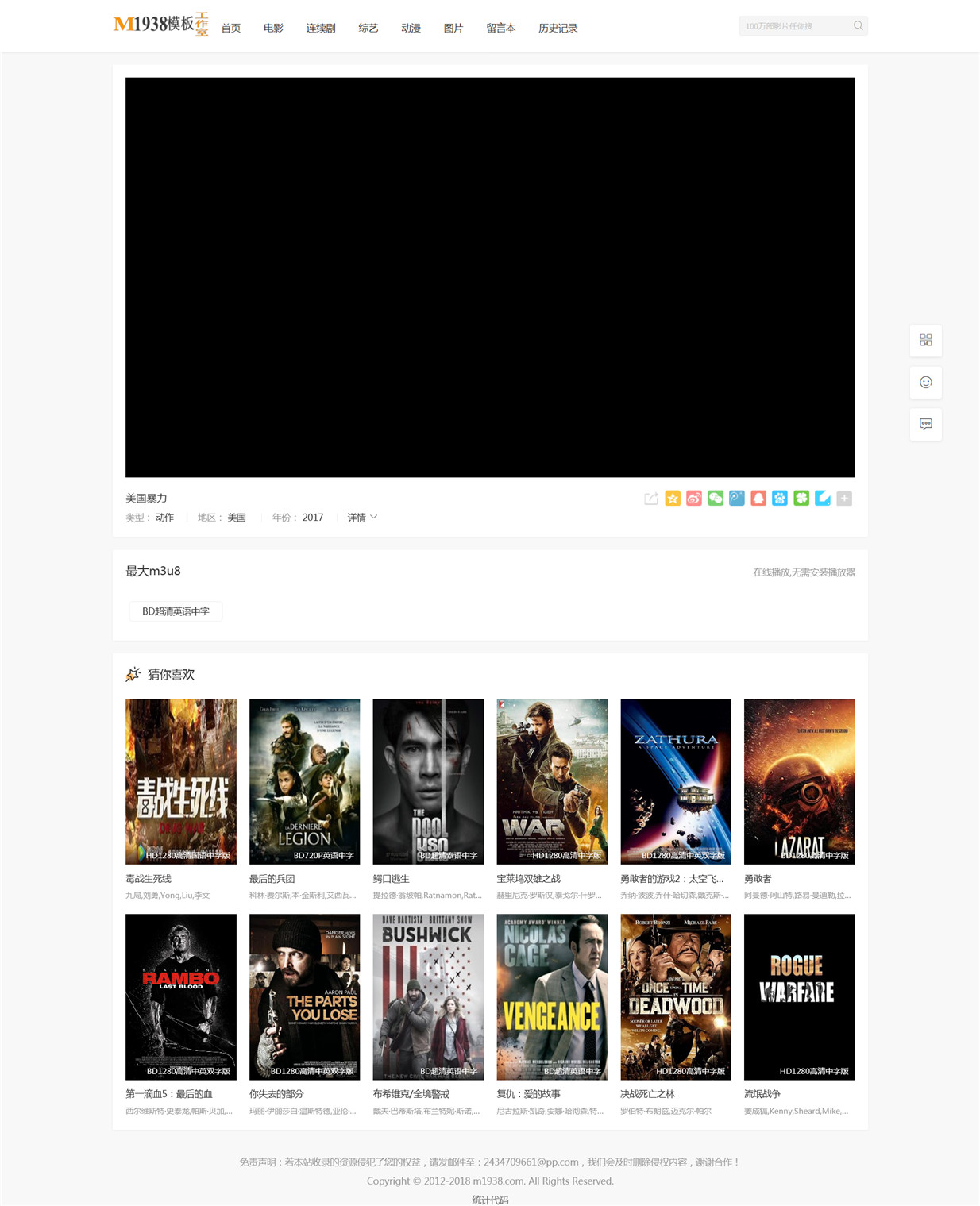
Task: Click the smiley face sidebar icon
Action: [x=926, y=382]
